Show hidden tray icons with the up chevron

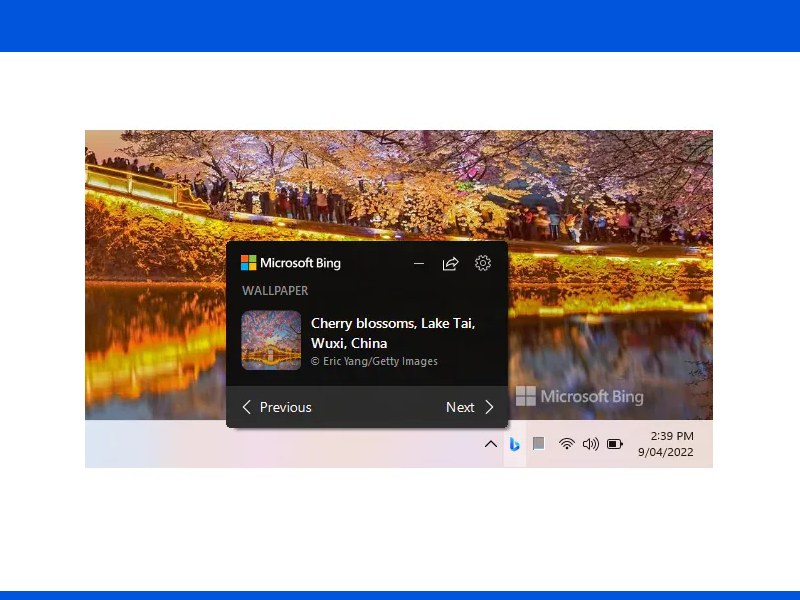[491, 444]
